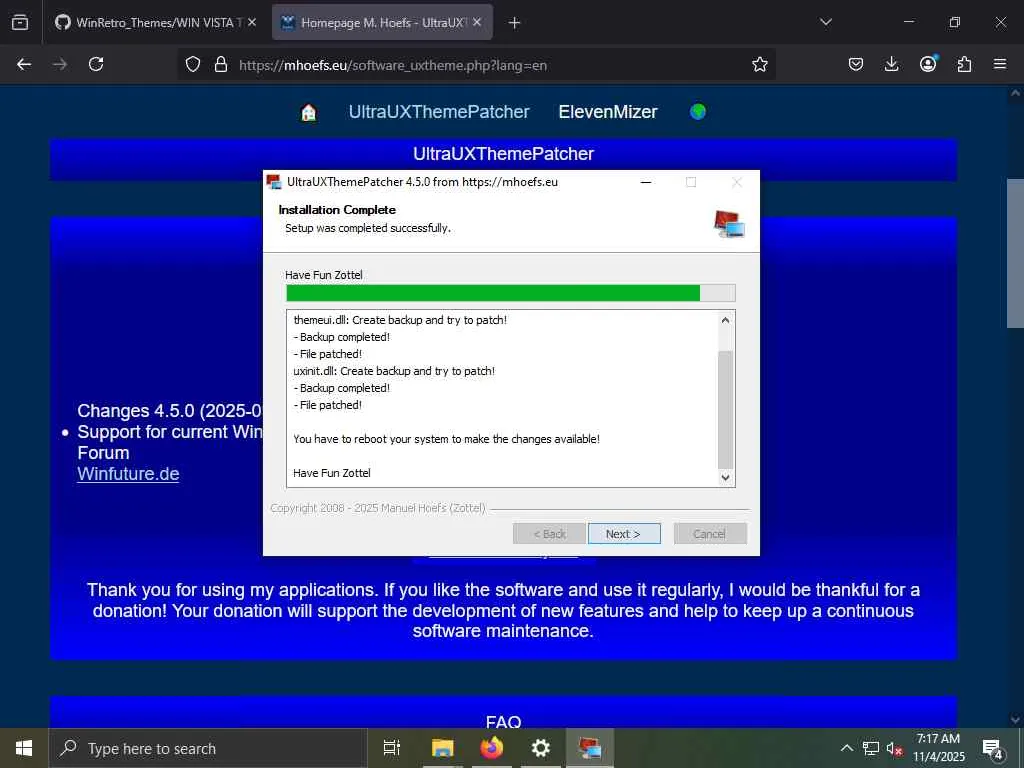
Task: Click the site padlock security icon
Action: pyautogui.click(x=221, y=65)
